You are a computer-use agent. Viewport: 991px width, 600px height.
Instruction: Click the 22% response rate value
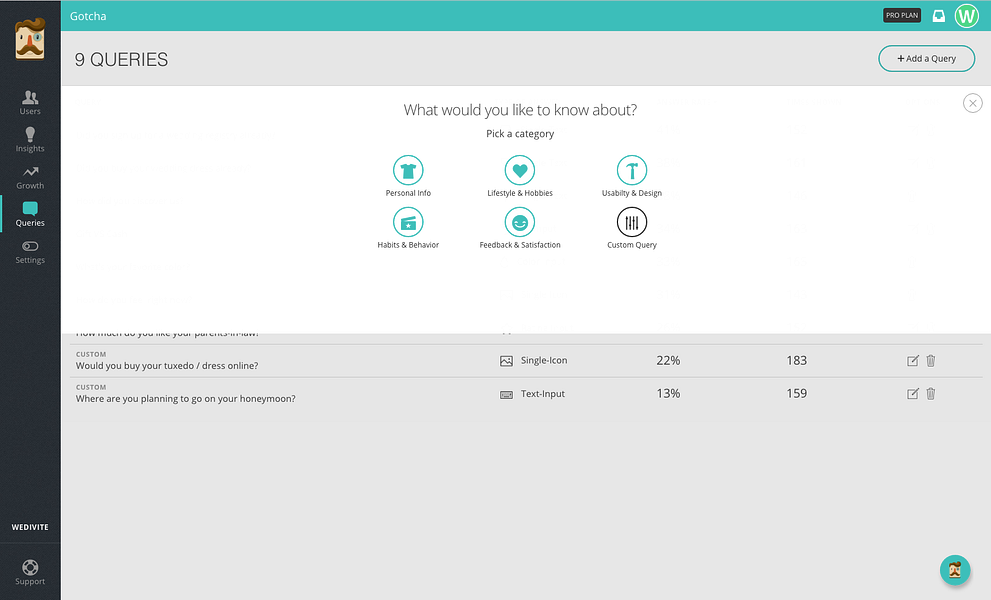click(x=668, y=360)
